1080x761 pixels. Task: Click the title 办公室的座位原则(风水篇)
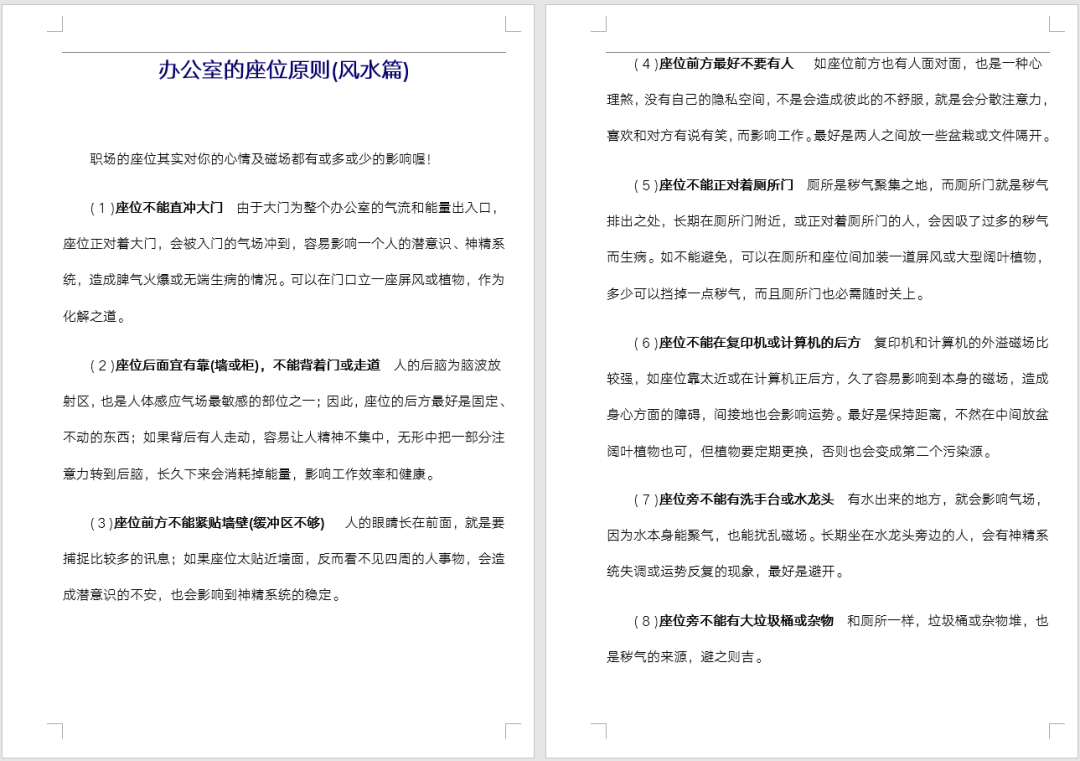coord(284,70)
